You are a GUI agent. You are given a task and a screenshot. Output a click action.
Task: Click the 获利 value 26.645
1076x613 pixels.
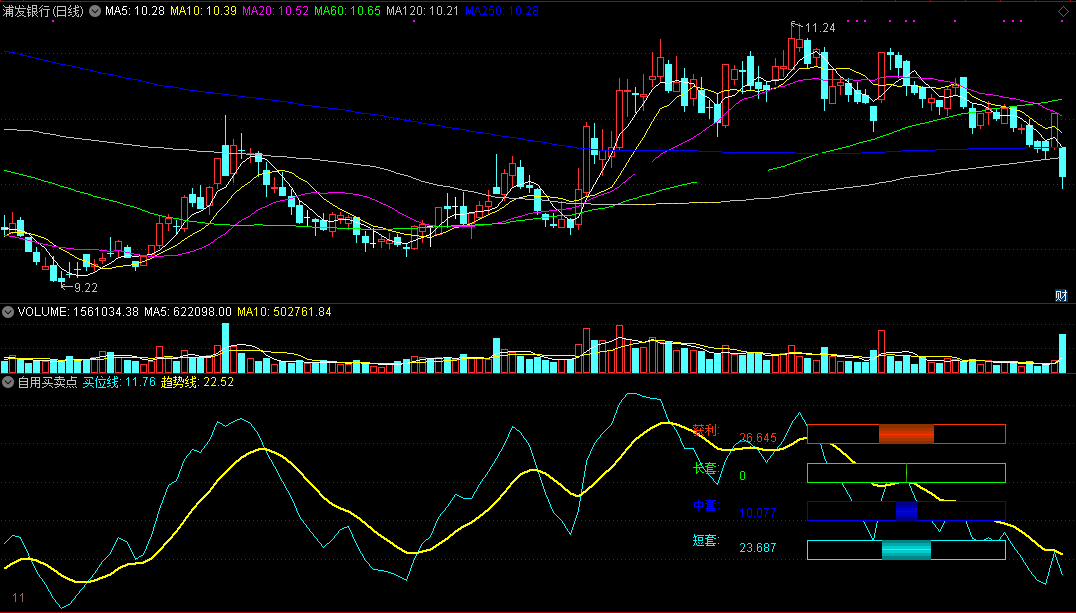[758, 437]
